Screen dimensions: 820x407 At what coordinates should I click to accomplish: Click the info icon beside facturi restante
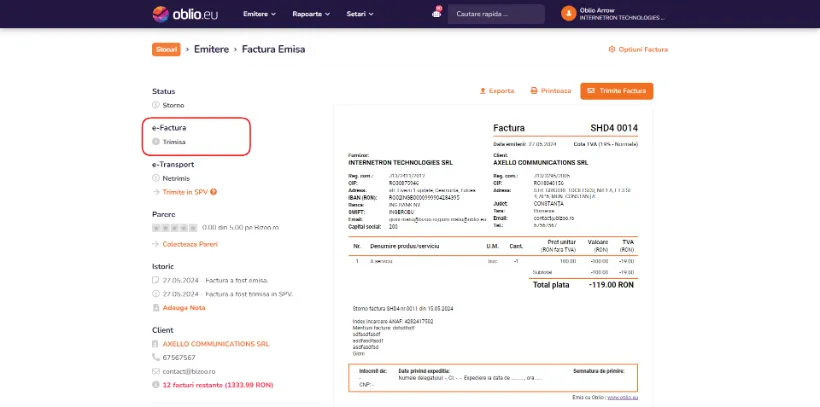click(155, 385)
